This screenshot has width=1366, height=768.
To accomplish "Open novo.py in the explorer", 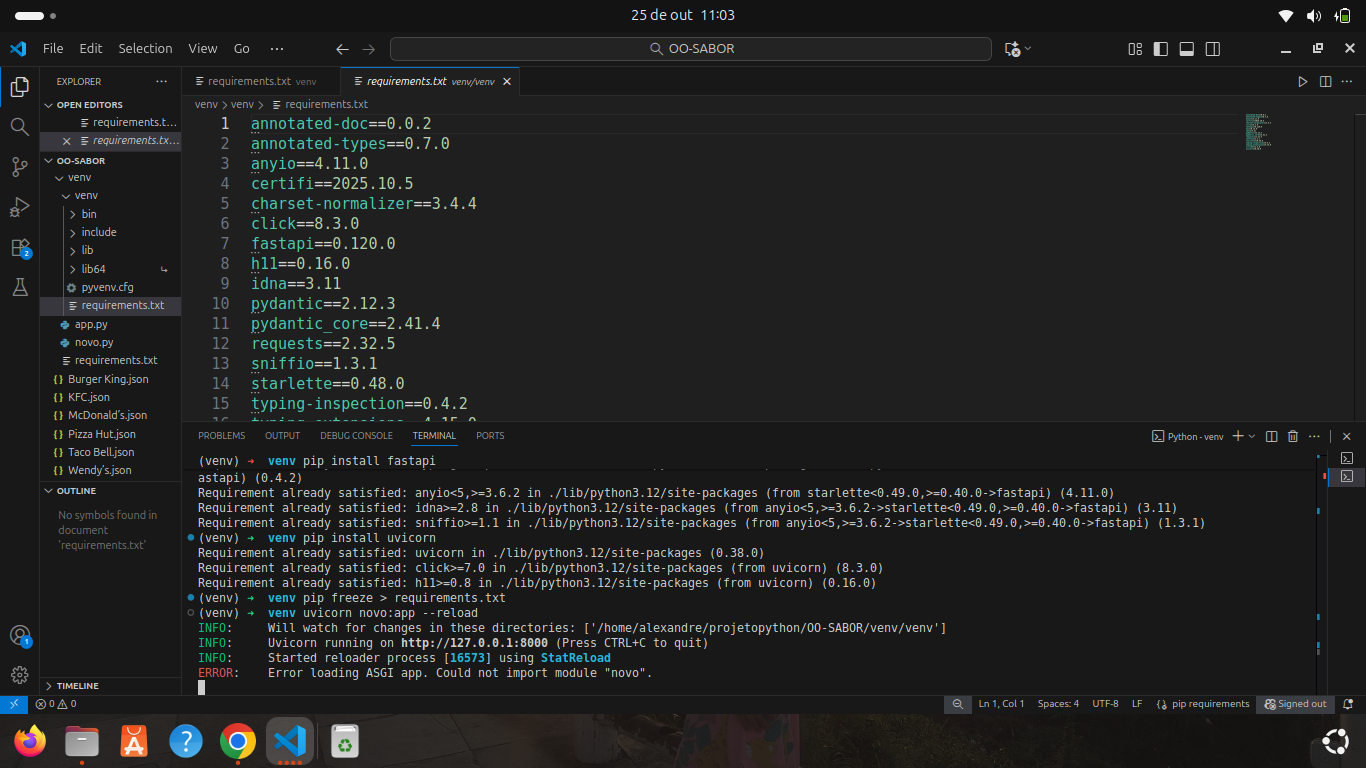I will point(94,342).
